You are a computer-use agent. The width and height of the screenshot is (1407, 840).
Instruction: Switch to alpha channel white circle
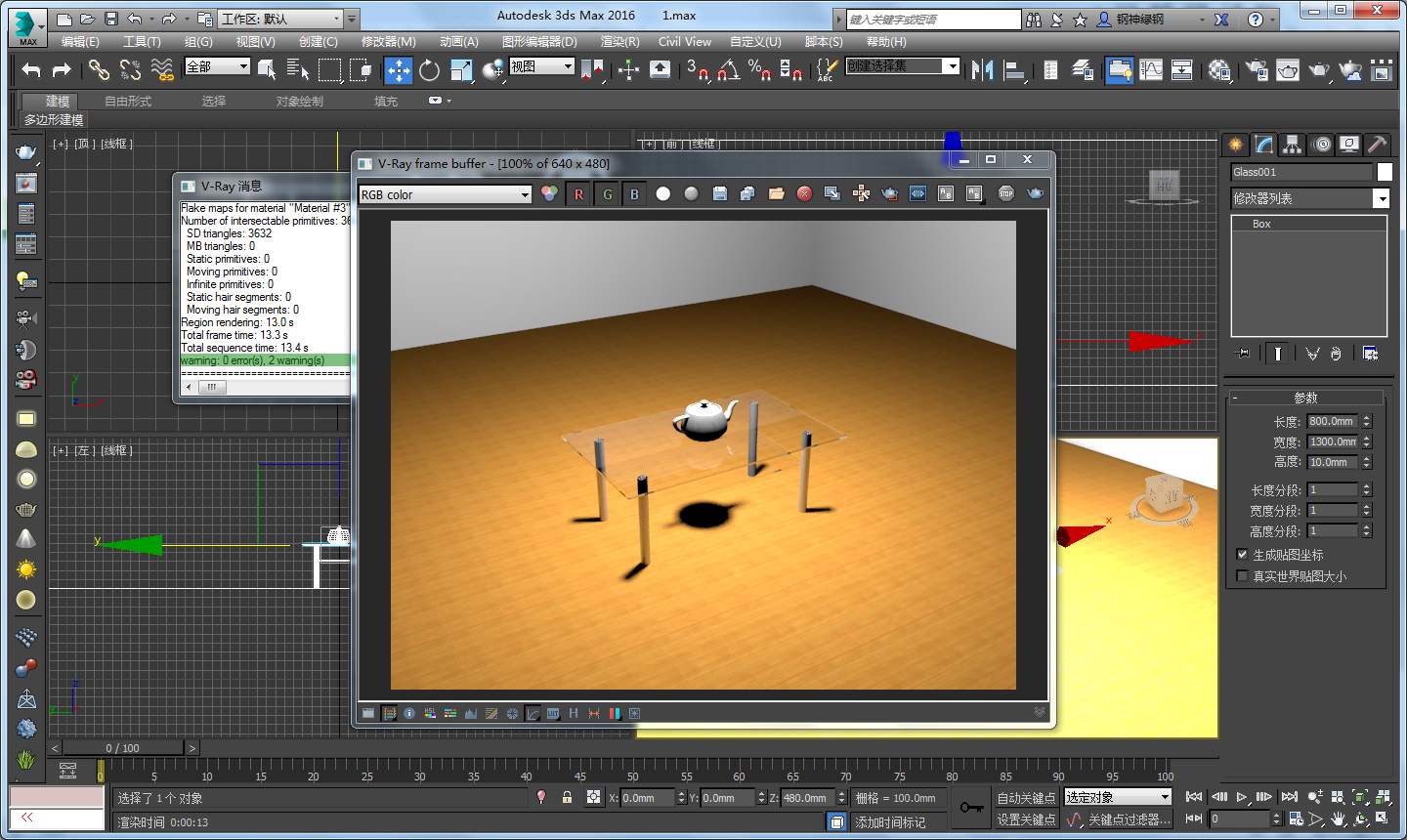(663, 193)
